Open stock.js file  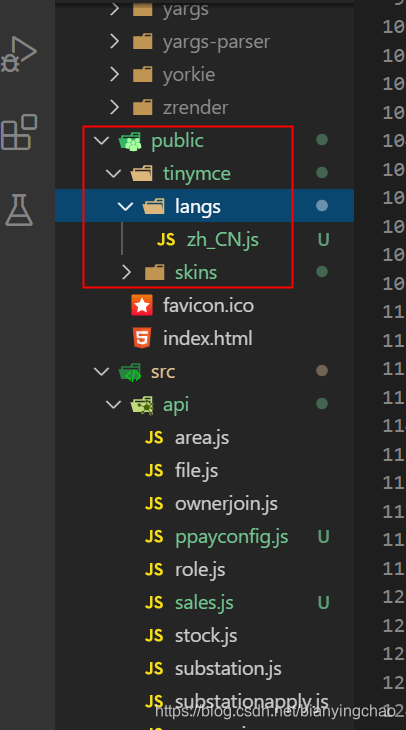click(206, 635)
